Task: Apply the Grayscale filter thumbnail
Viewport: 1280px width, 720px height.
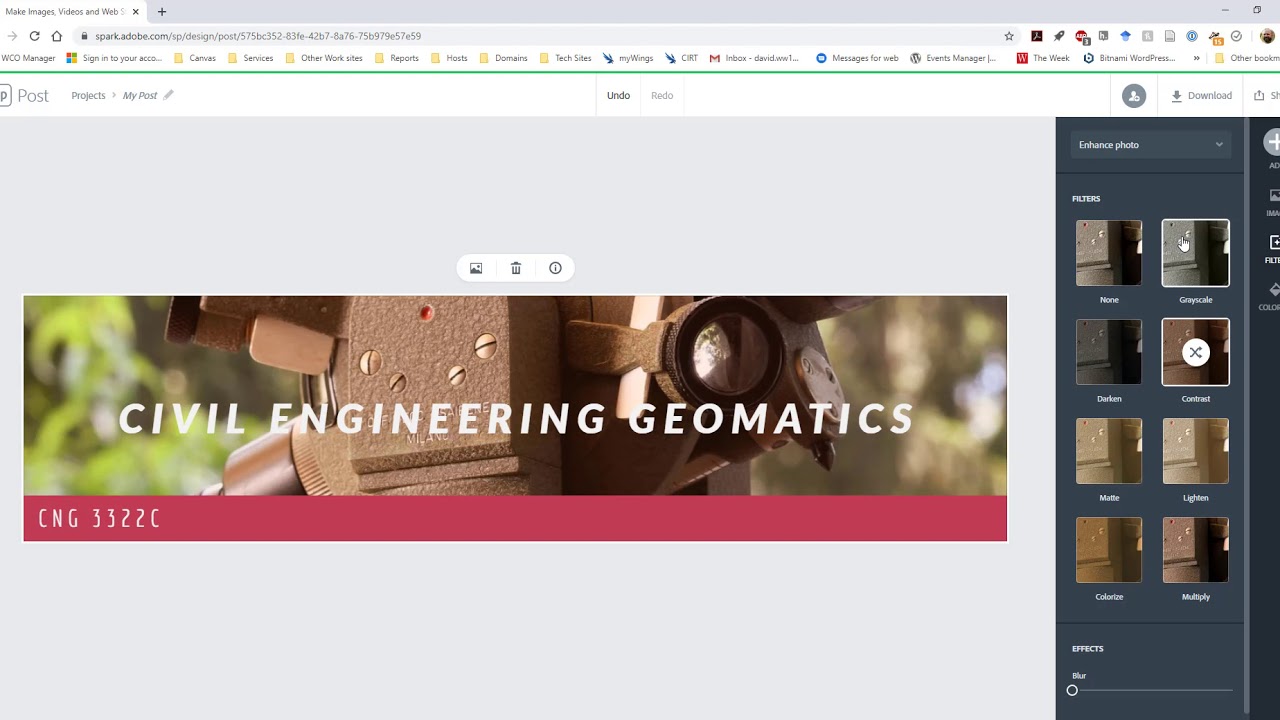Action: (1196, 253)
